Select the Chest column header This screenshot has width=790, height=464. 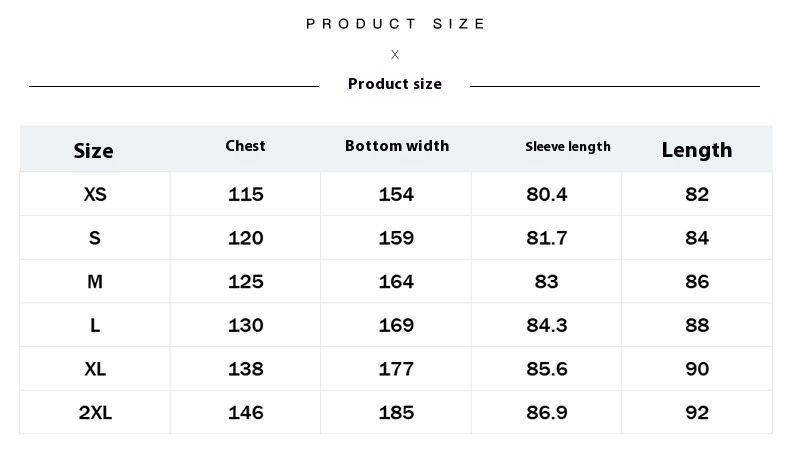245,146
